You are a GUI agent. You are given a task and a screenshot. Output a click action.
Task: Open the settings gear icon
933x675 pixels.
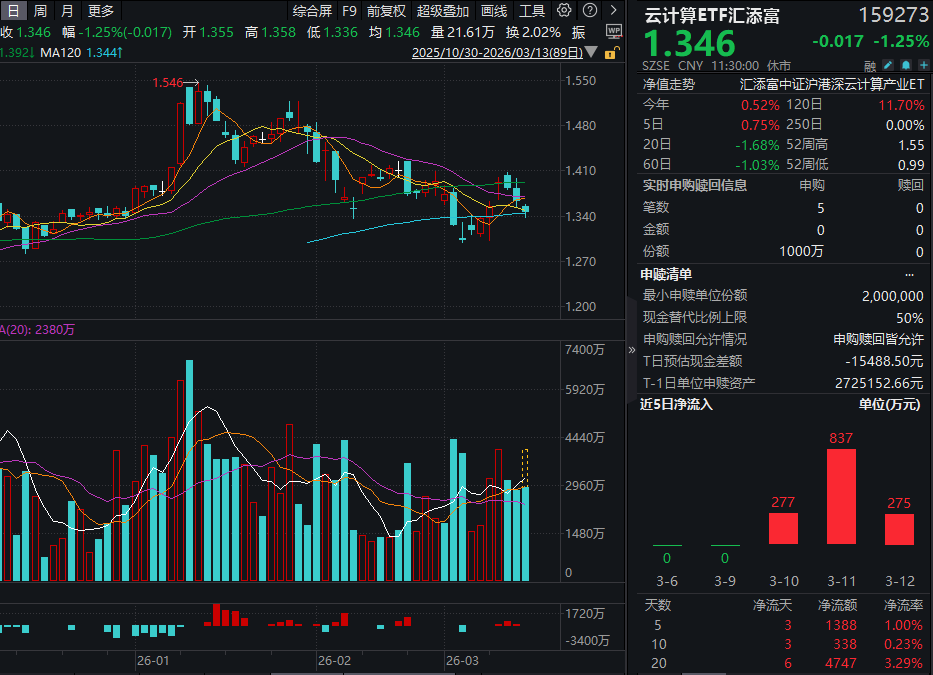tap(563, 11)
